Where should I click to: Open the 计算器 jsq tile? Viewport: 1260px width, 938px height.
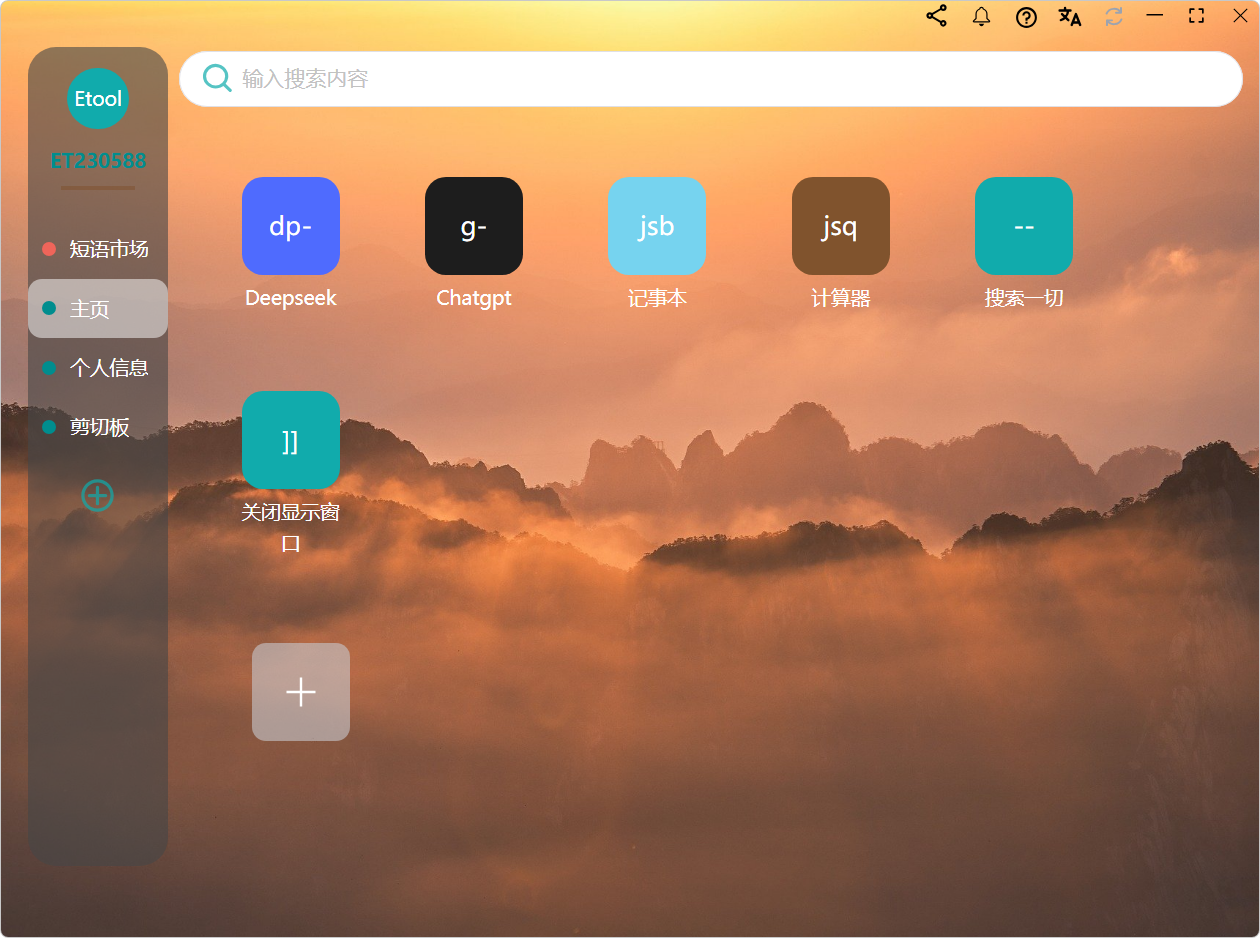pos(841,226)
